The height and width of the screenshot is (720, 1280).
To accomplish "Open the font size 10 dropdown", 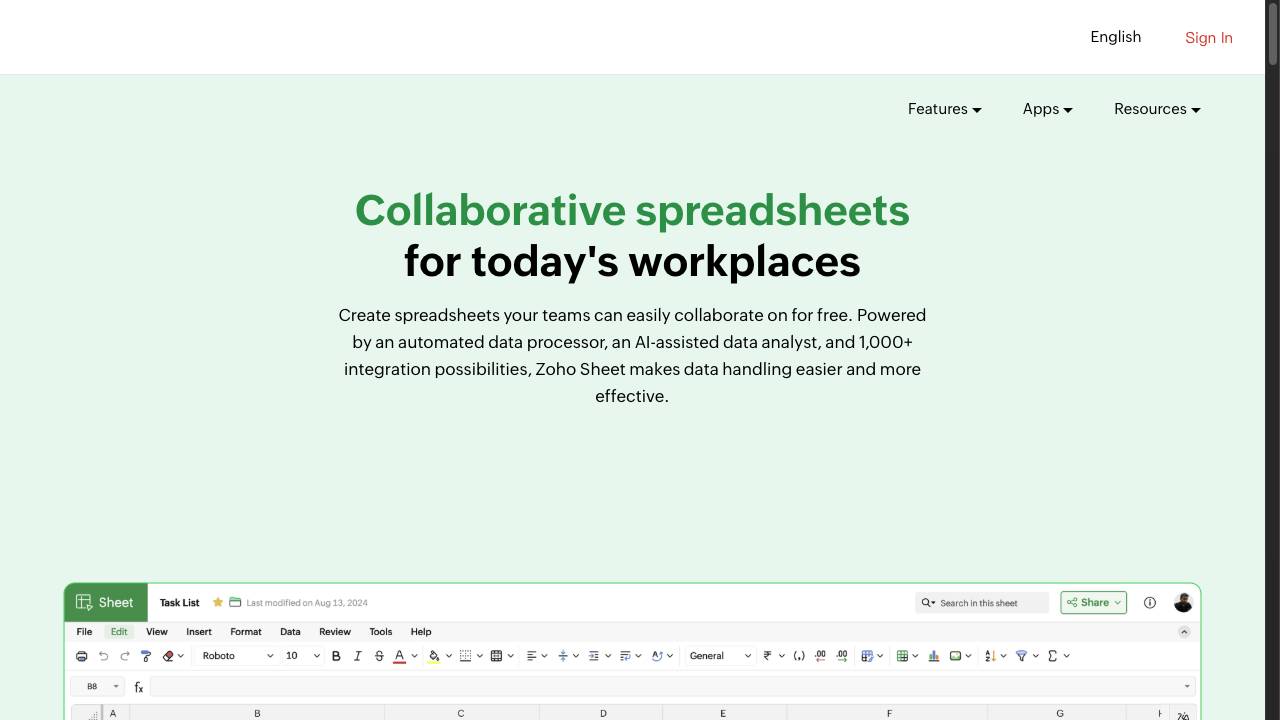I will (302, 656).
